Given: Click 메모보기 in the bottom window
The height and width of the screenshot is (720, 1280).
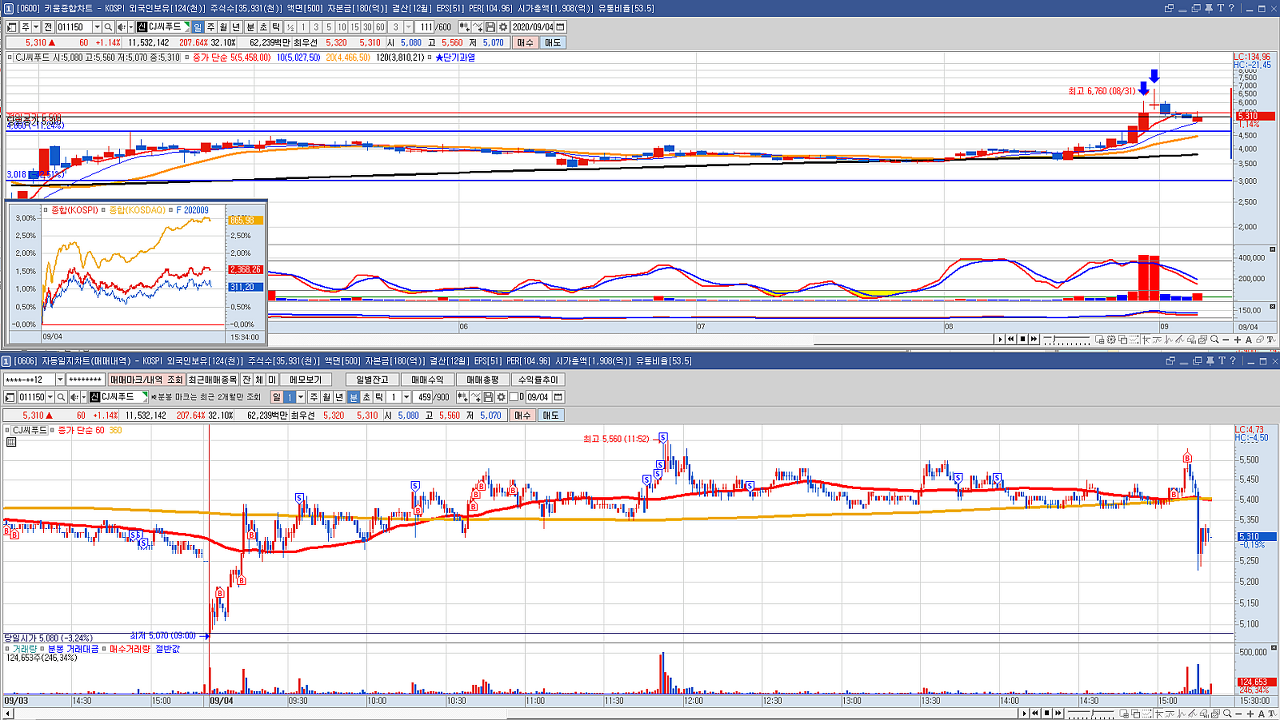Looking at the screenshot, I should [306, 380].
